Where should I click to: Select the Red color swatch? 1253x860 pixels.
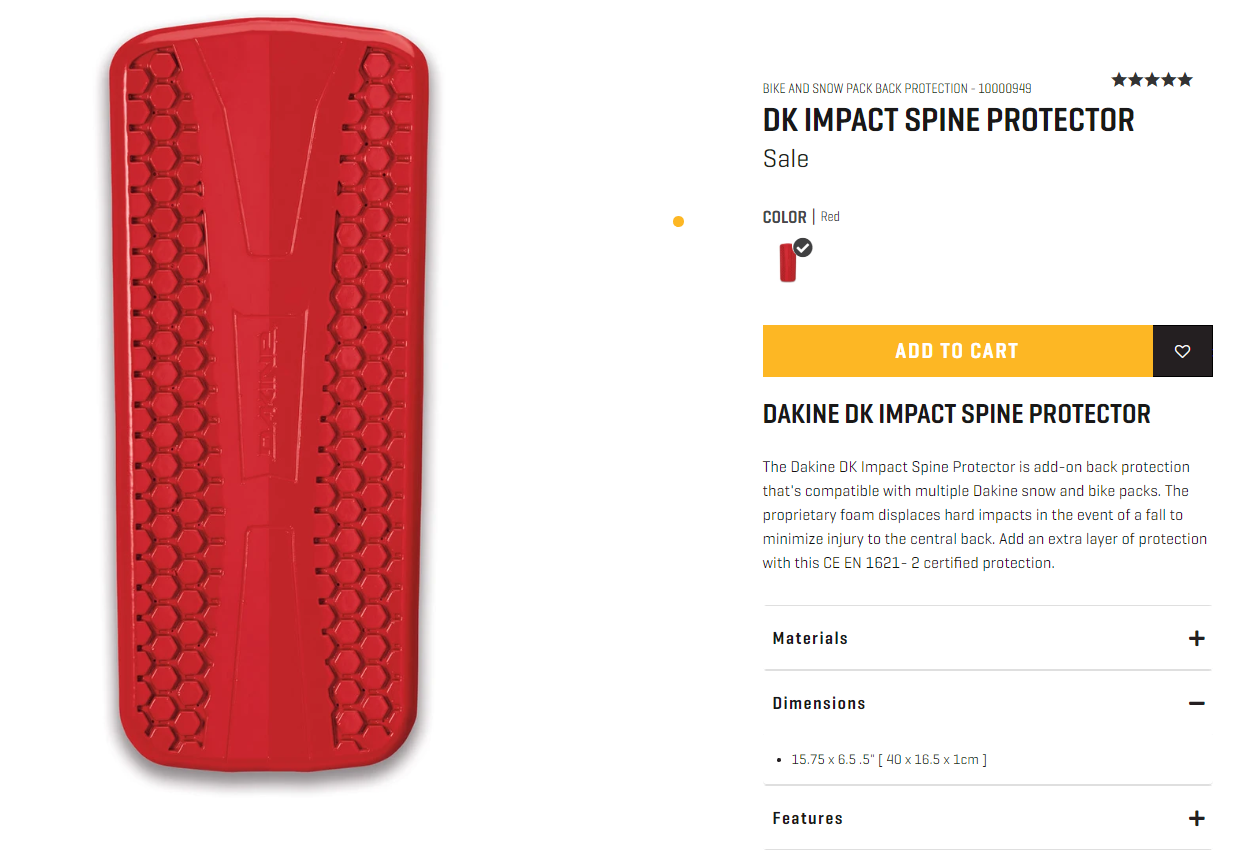(788, 262)
